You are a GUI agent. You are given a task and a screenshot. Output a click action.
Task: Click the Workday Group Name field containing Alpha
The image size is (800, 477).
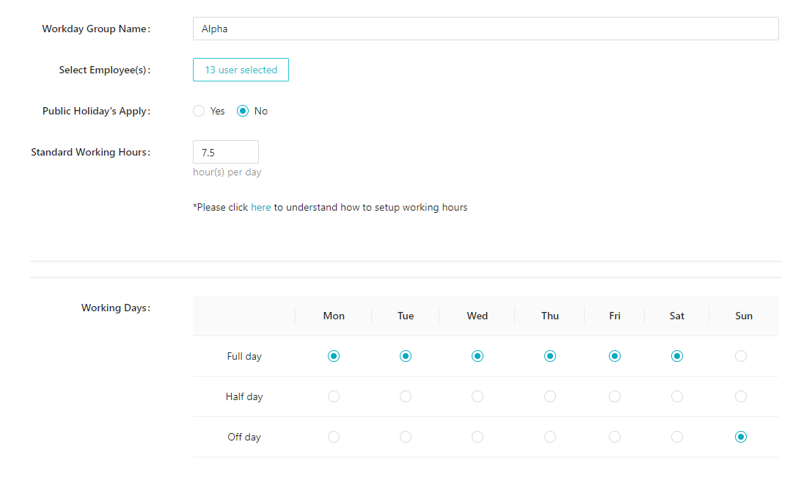tap(486, 29)
